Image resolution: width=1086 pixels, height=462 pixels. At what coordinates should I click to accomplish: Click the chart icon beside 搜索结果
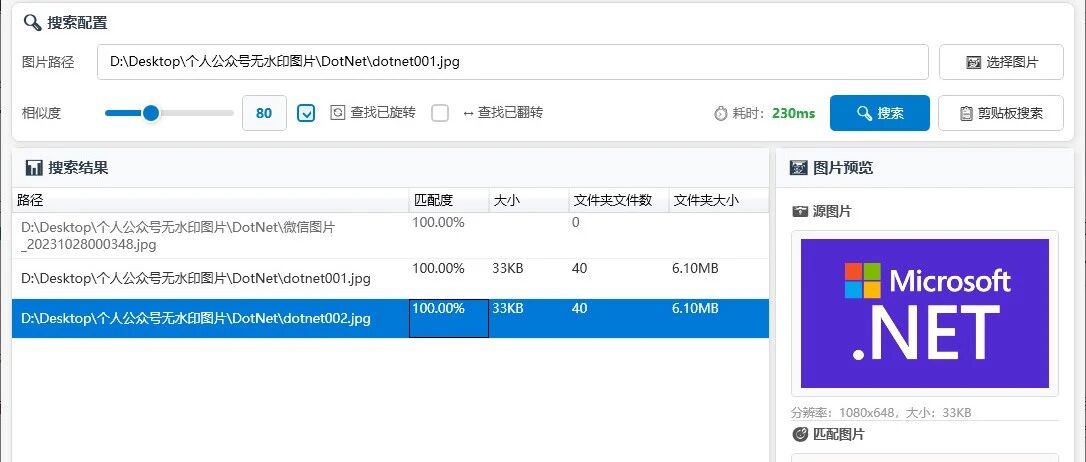[x=33, y=168]
